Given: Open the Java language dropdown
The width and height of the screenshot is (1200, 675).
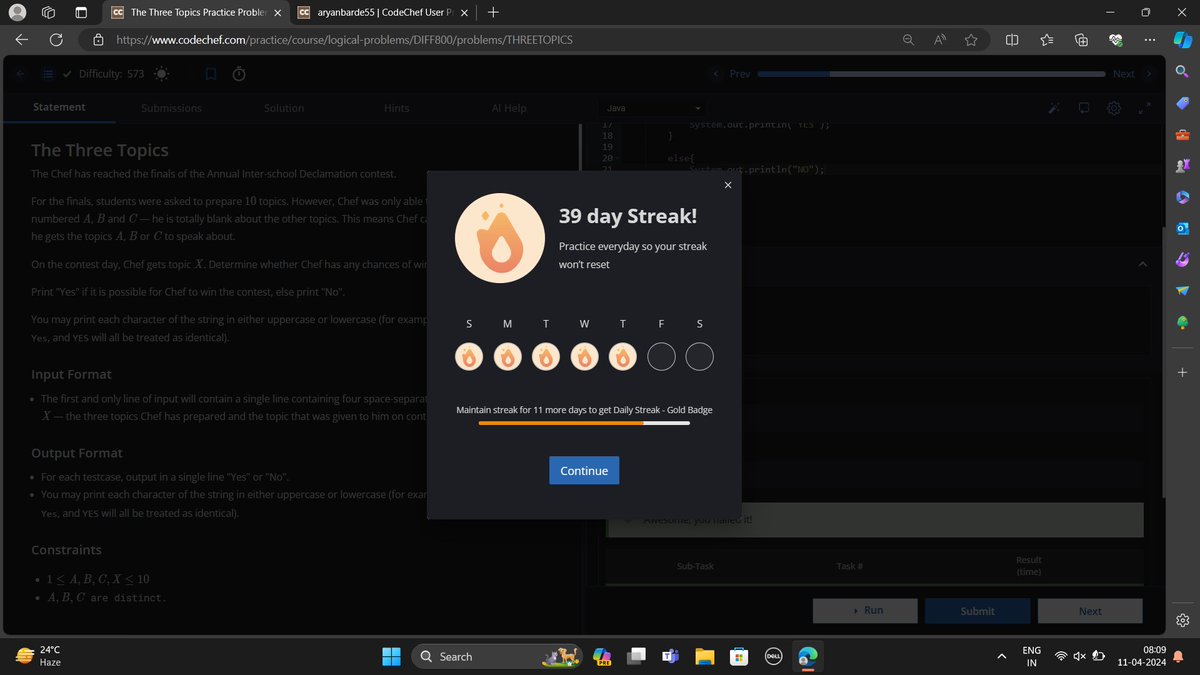Looking at the screenshot, I should (x=654, y=108).
